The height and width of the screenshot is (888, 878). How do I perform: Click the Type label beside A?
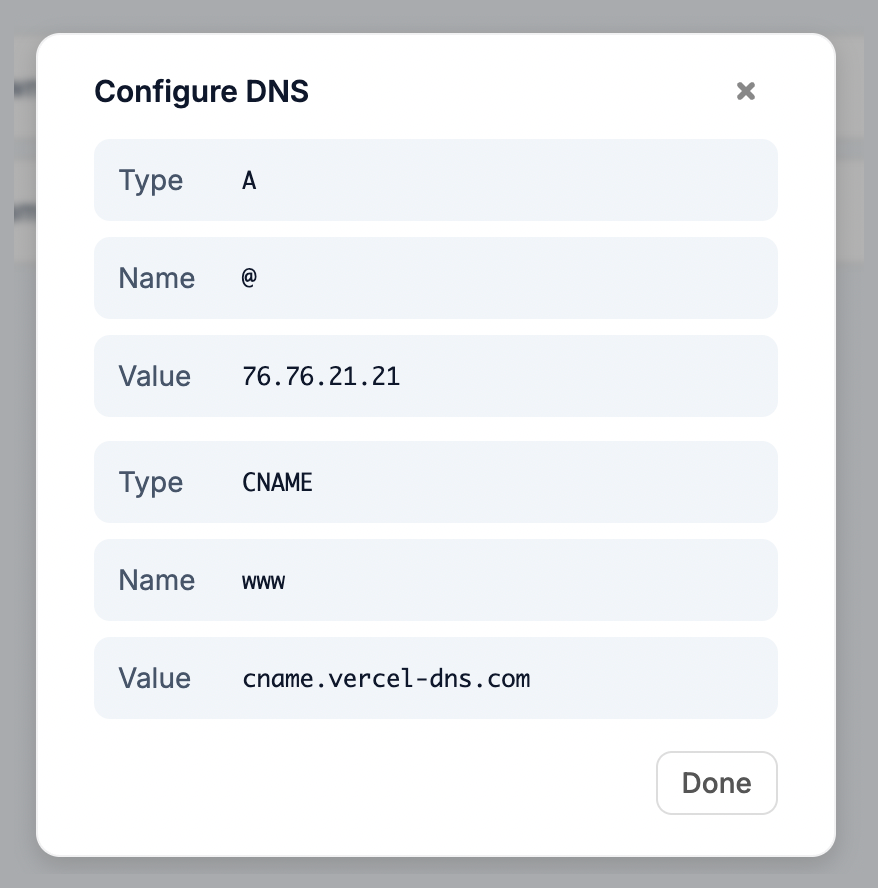tap(151, 180)
